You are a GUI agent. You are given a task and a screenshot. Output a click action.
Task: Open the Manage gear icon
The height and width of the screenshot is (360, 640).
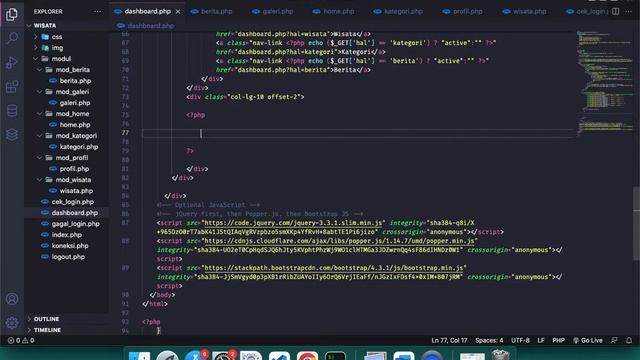click(12, 323)
